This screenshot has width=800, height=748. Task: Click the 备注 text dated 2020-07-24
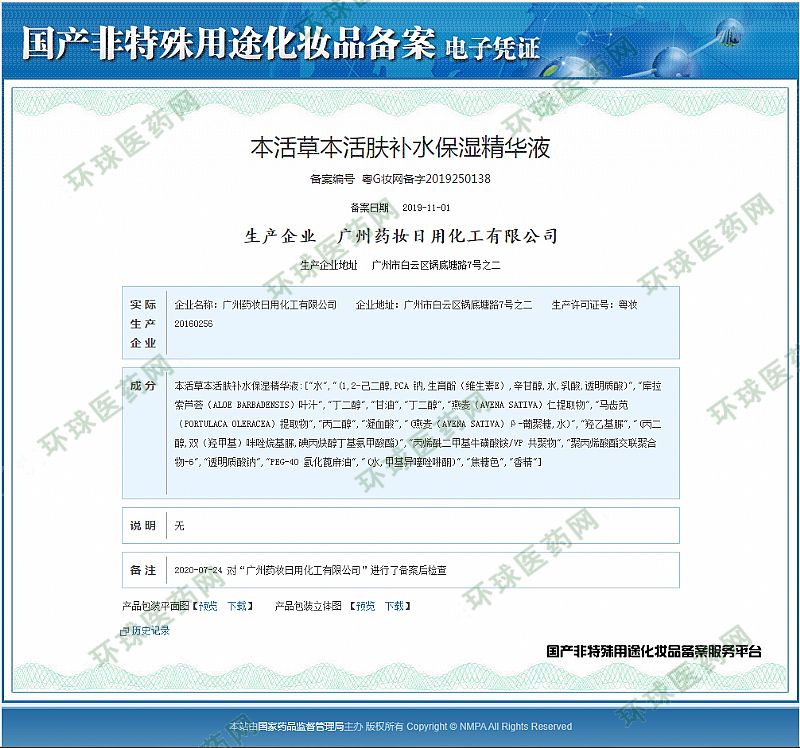pyautogui.click(x=310, y=570)
